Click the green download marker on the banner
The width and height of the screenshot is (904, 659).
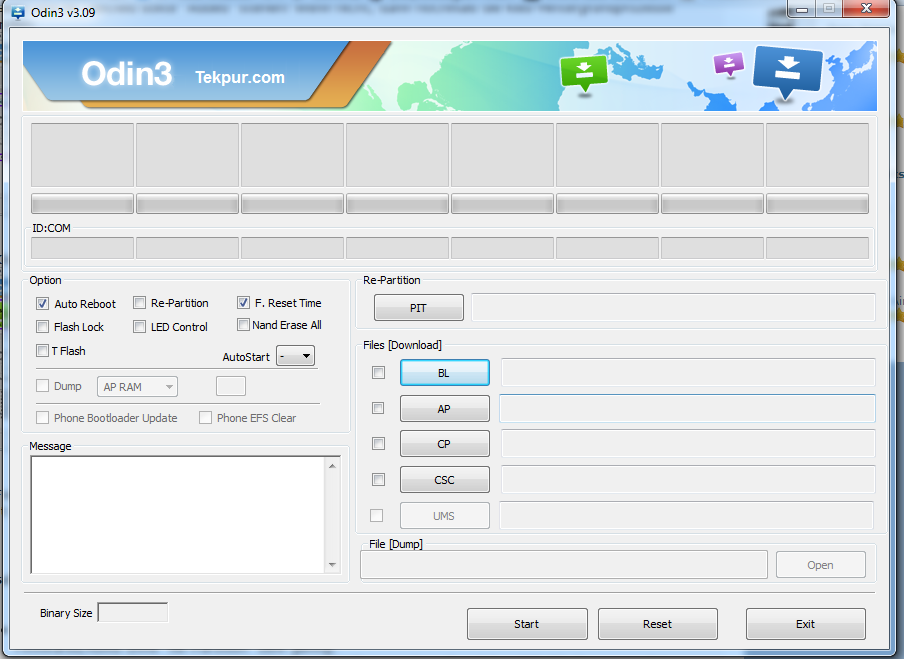click(583, 72)
